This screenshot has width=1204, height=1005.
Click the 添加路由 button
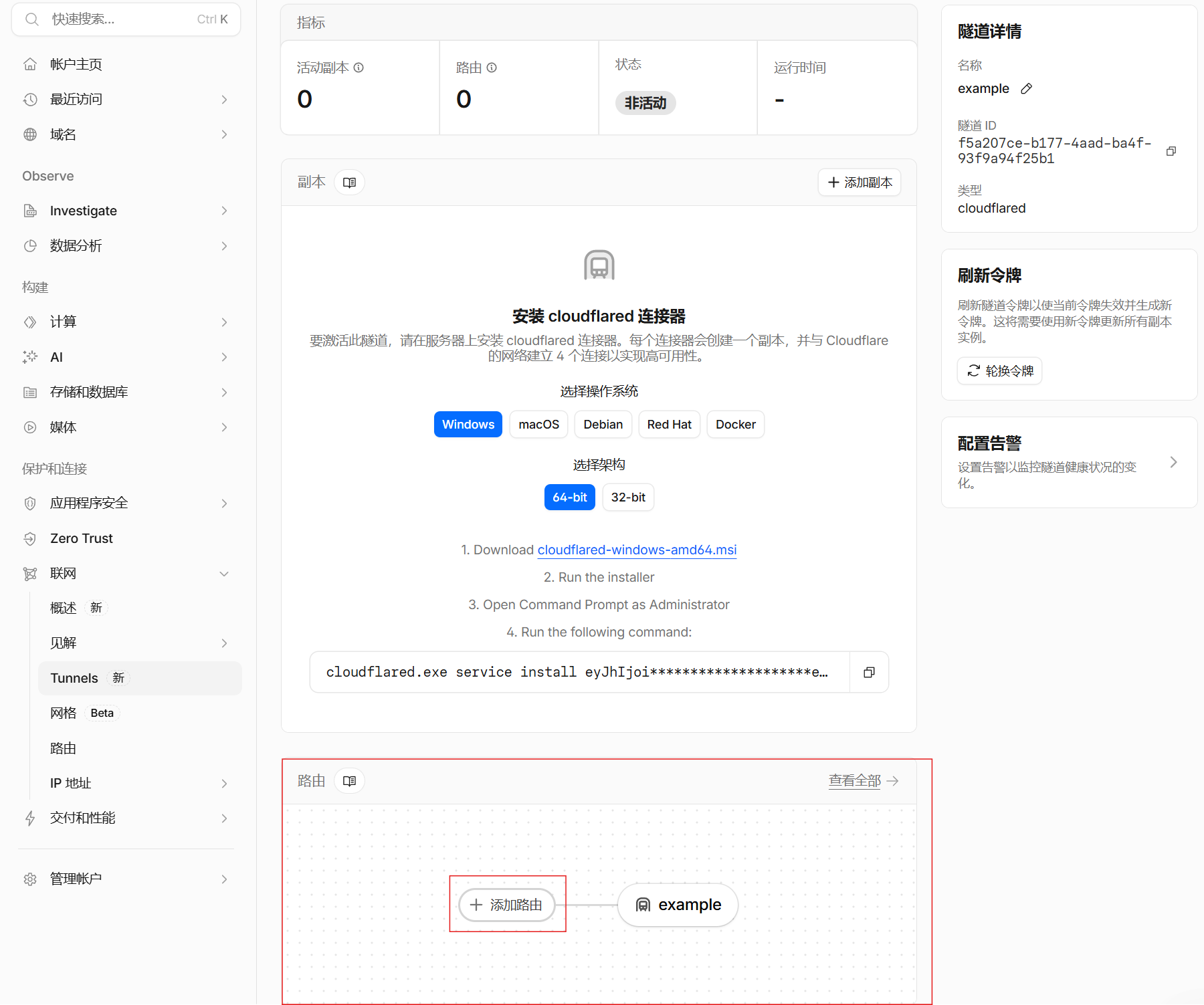pos(506,905)
